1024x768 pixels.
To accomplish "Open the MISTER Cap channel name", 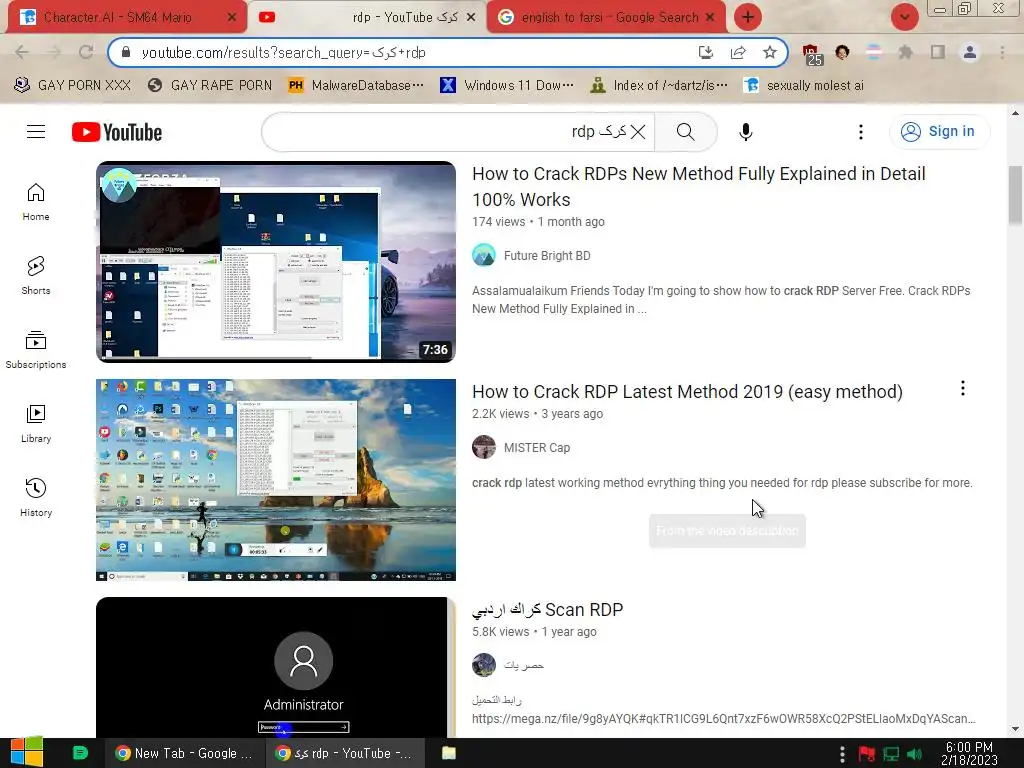I will point(537,448).
